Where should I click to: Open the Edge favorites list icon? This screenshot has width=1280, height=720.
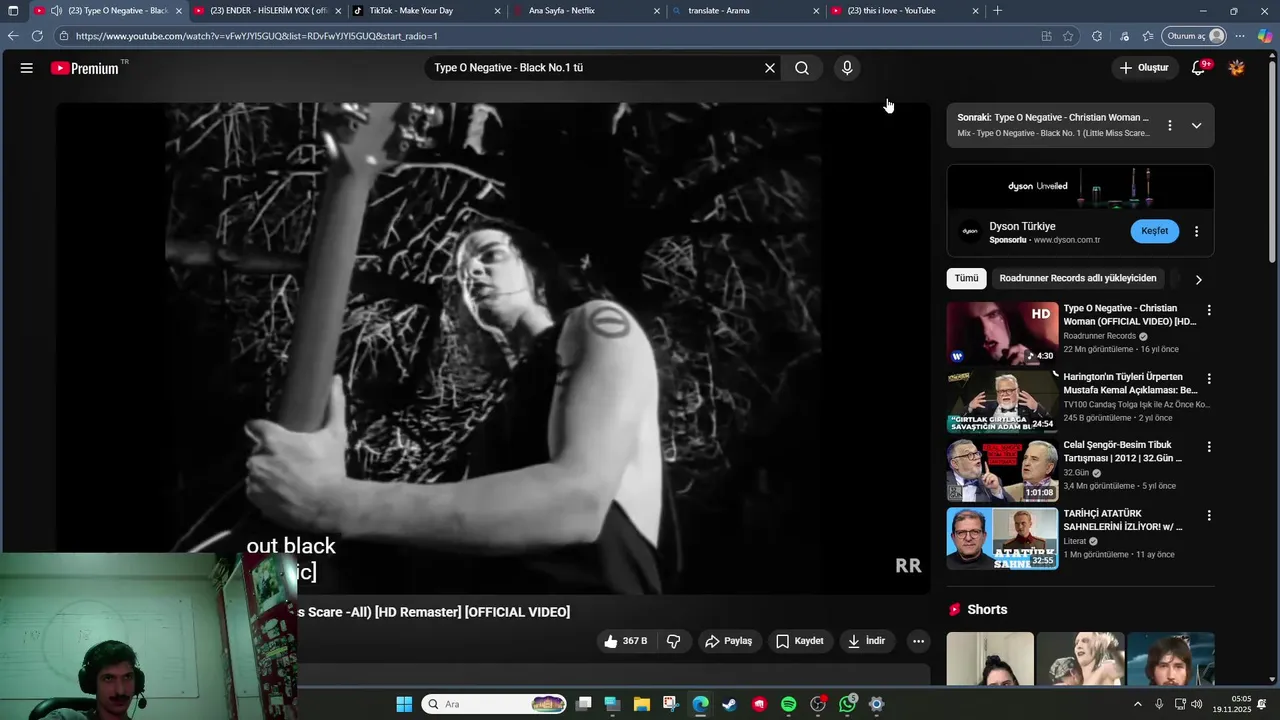[x=1148, y=36]
